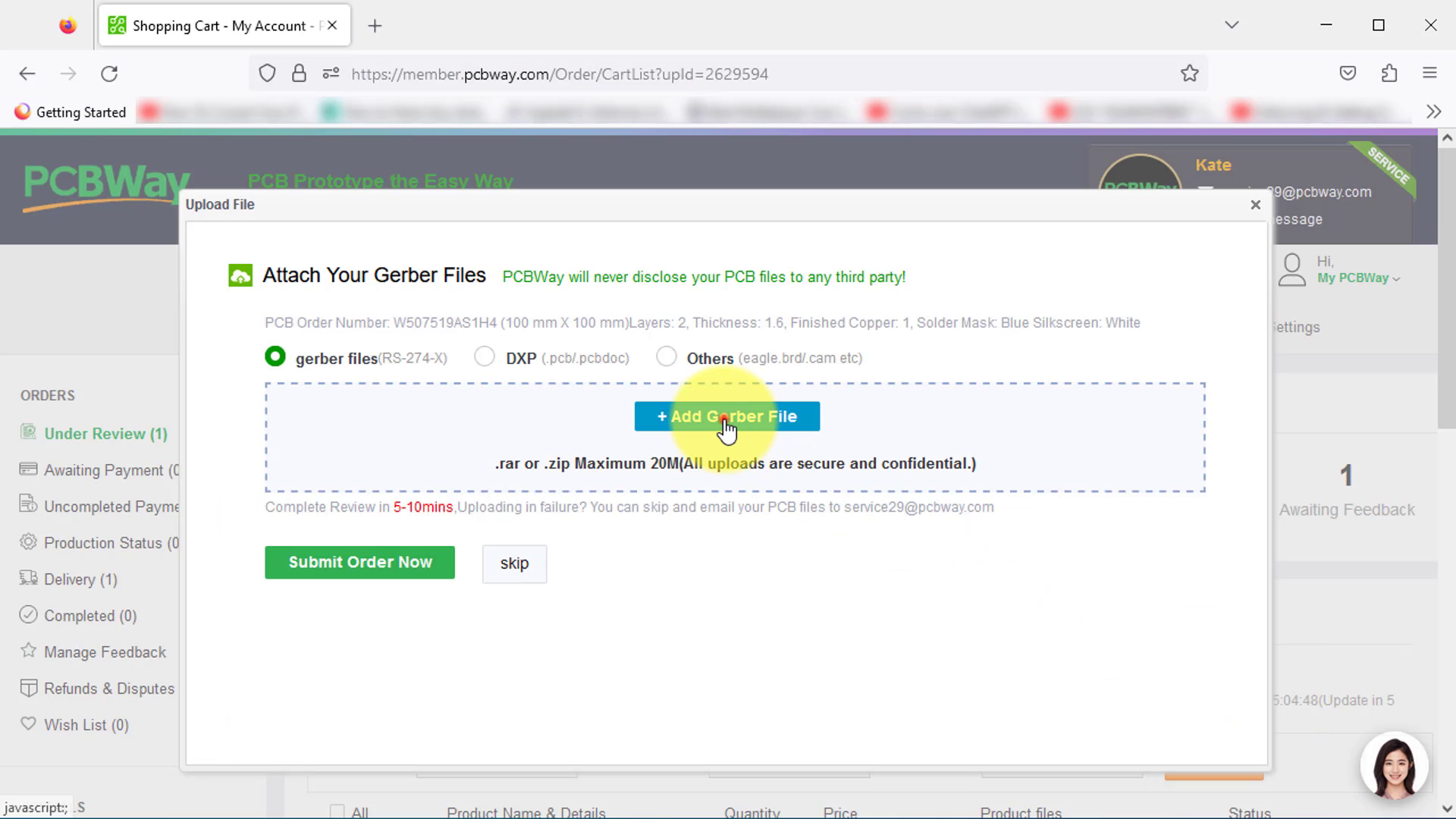Expand the My PCBWay account dropdown
The width and height of the screenshot is (1456, 819).
coord(1358,278)
